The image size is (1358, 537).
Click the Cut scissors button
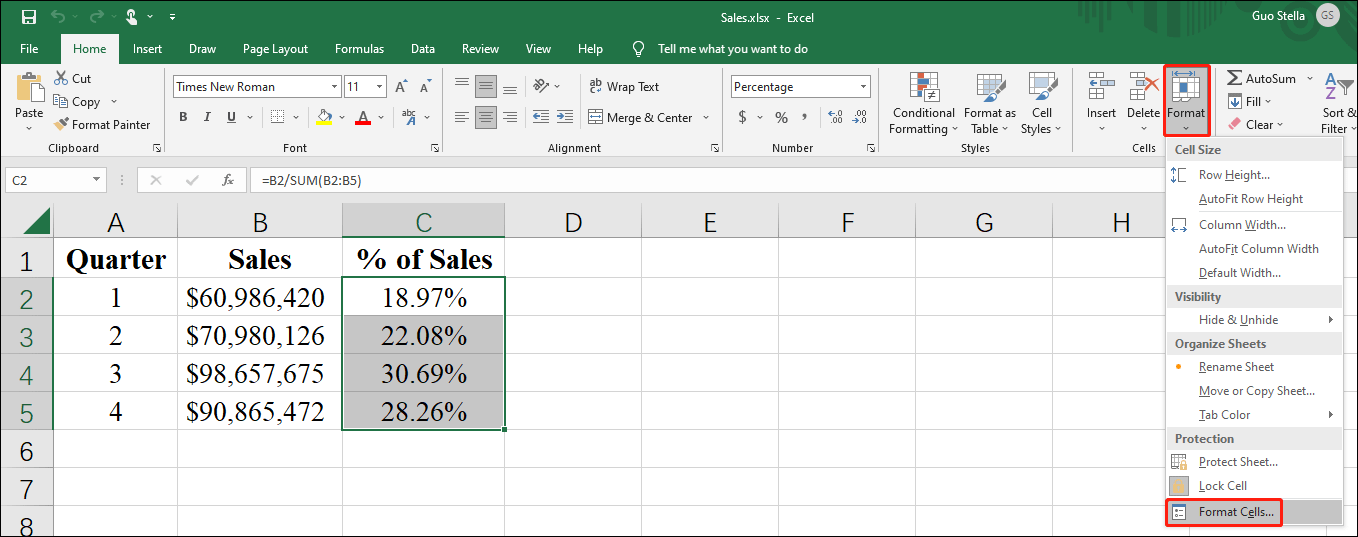point(73,78)
